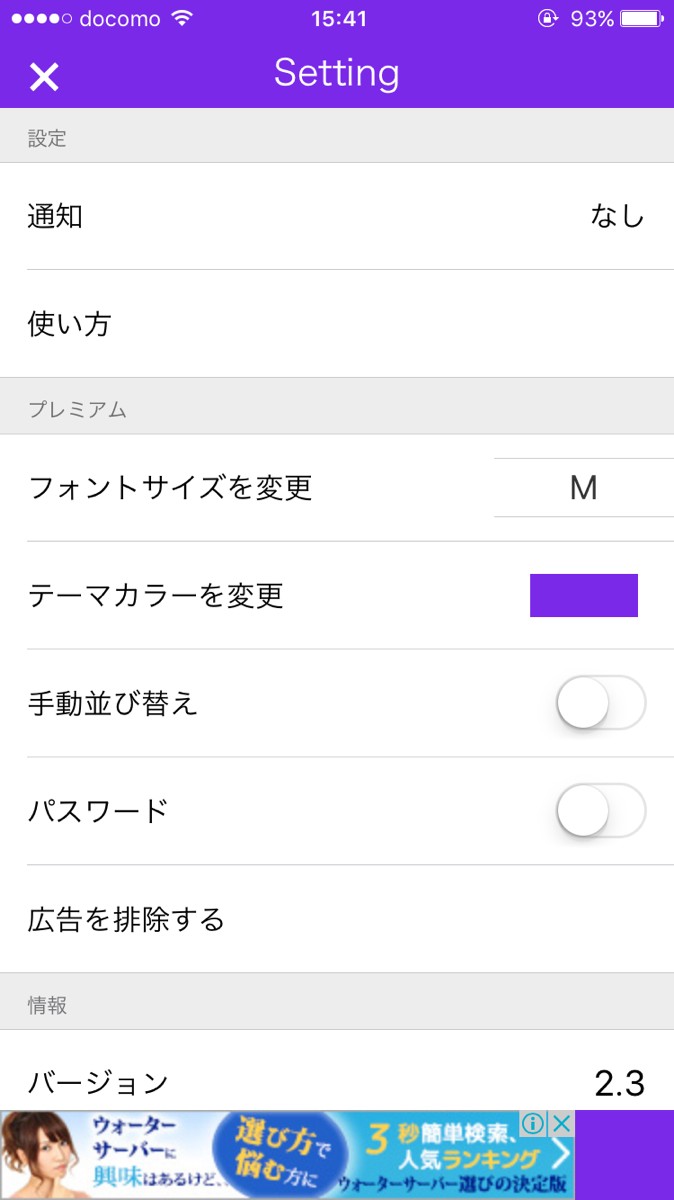Tap the signal strength dots beside docomo
674x1200 pixels.
[x=40, y=19]
